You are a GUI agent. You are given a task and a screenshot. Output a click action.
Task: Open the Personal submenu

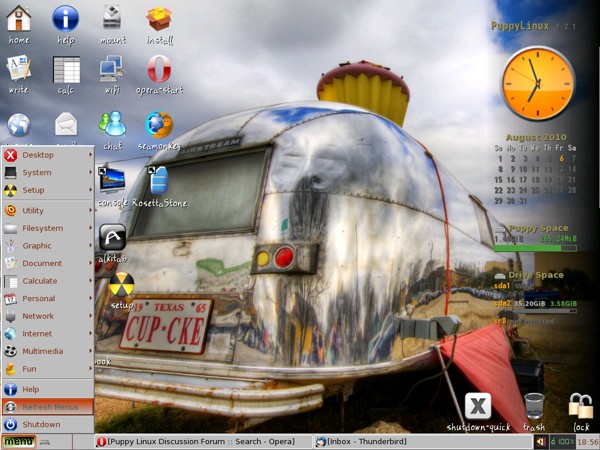(x=48, y=298)
